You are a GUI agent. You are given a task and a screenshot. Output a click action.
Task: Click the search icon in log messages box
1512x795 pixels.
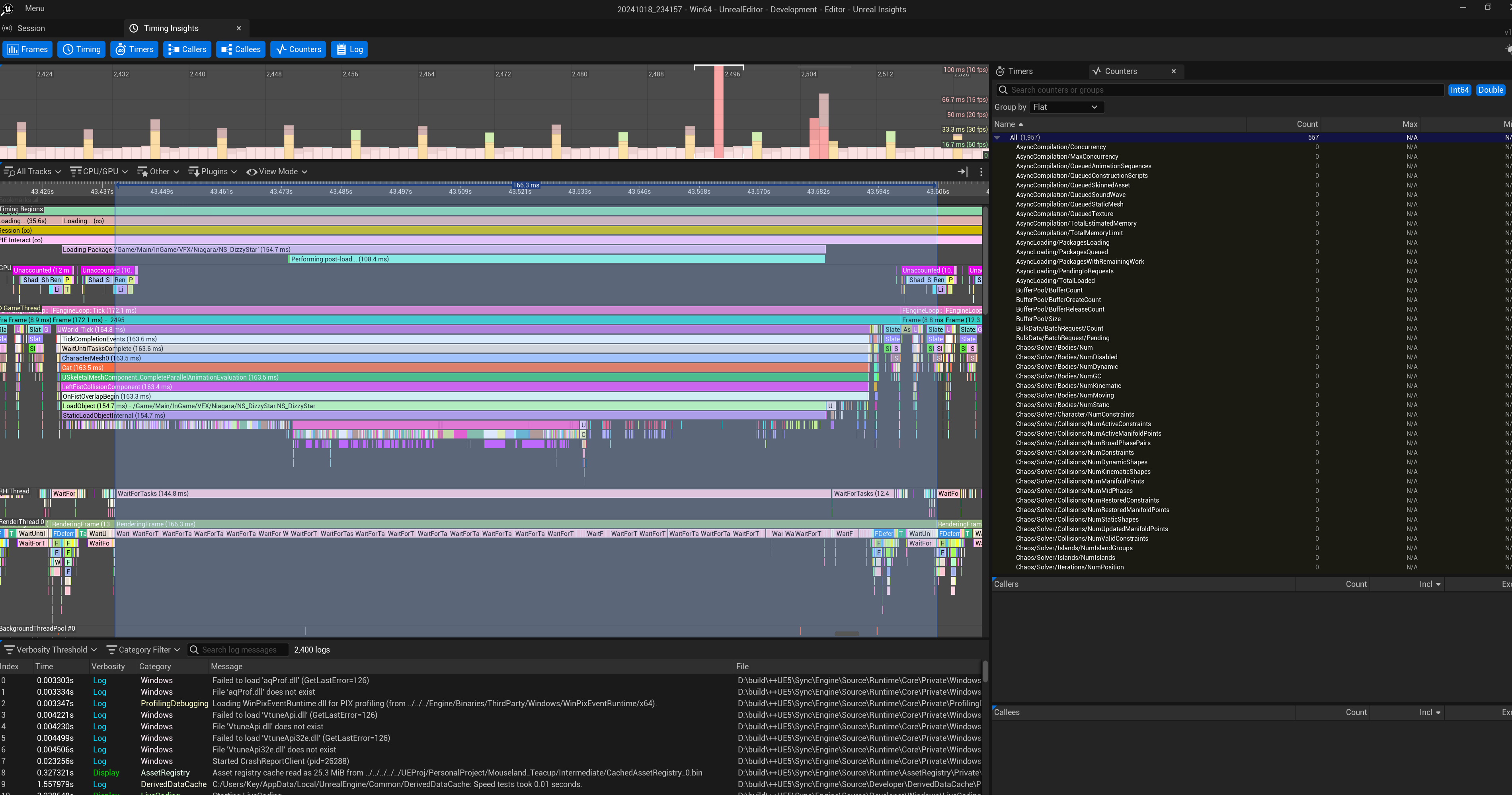(x=194, y=649)
